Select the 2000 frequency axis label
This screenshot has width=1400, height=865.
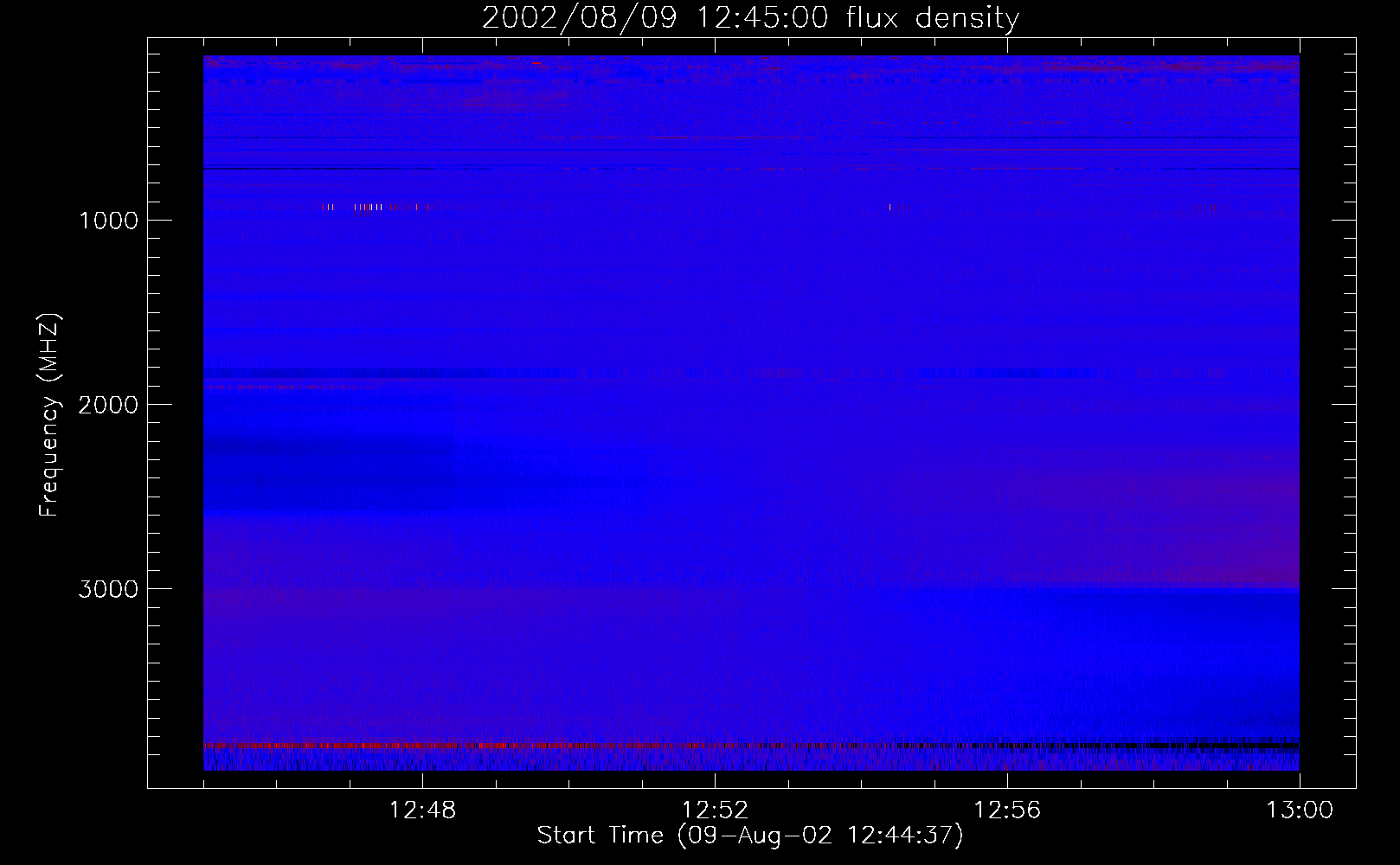click(x=108, y=405)
